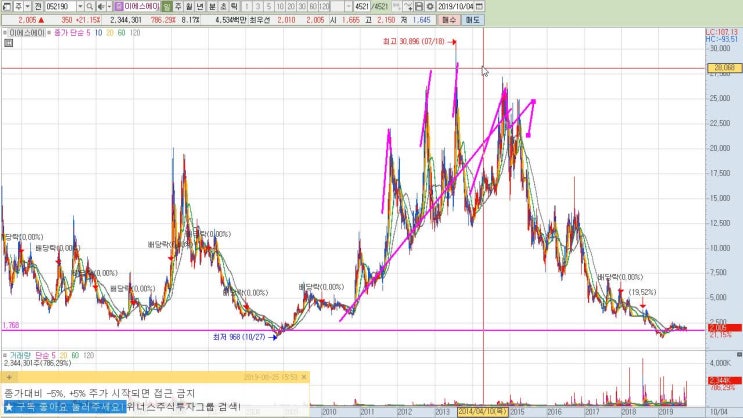Select the 1 interval button
Viewport: 743px width, 418px height.
pyautogui.click(x=247, y=7)
